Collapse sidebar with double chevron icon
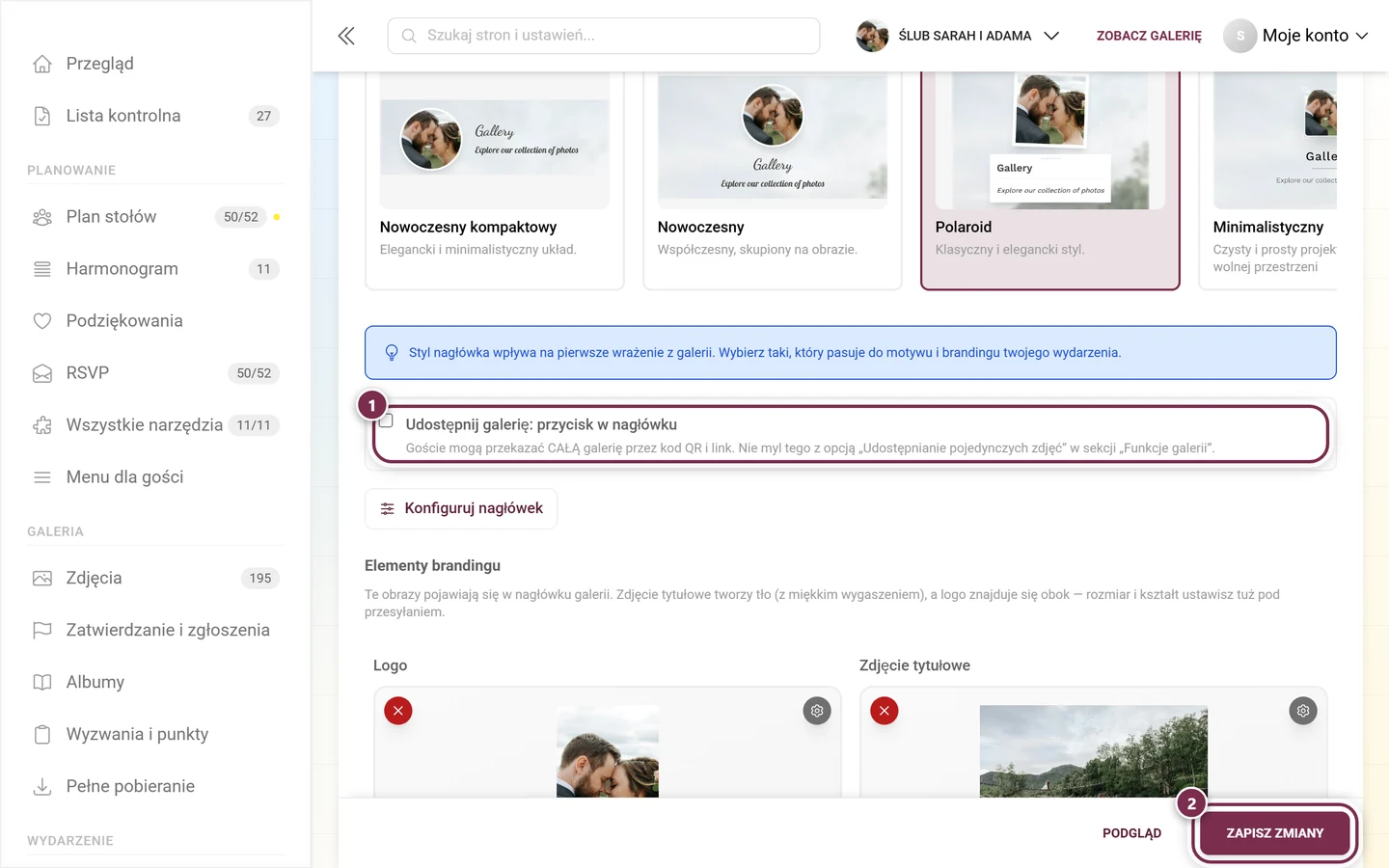 346,36
